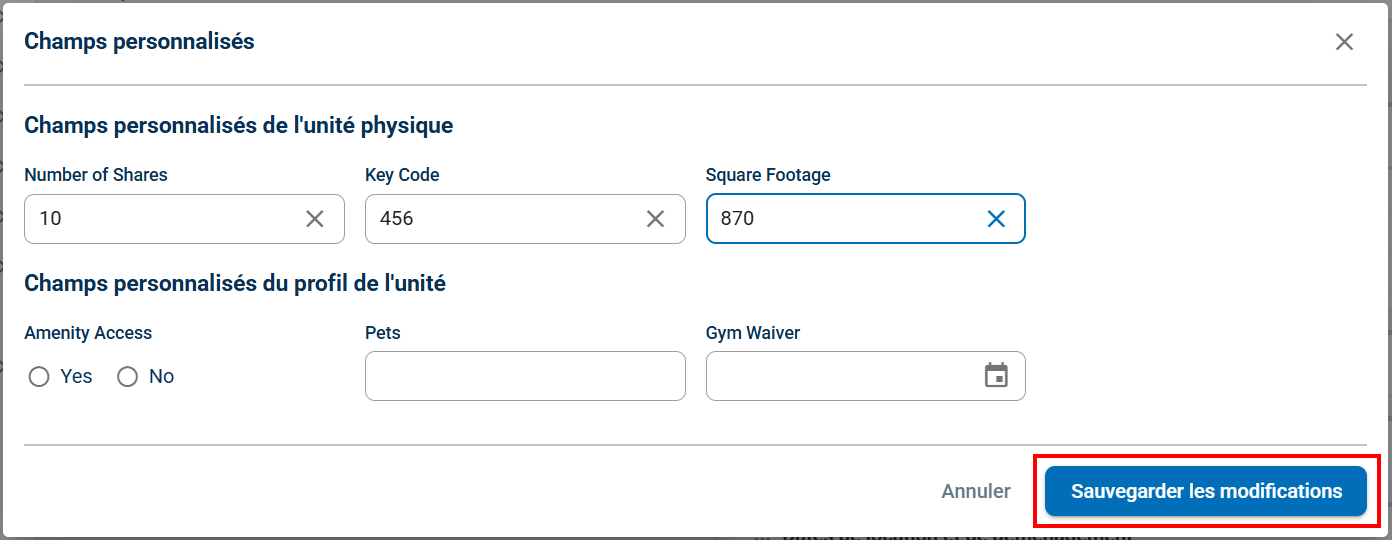Click the Square Footage label text
1392x540 pixels.
click(768, 175)
